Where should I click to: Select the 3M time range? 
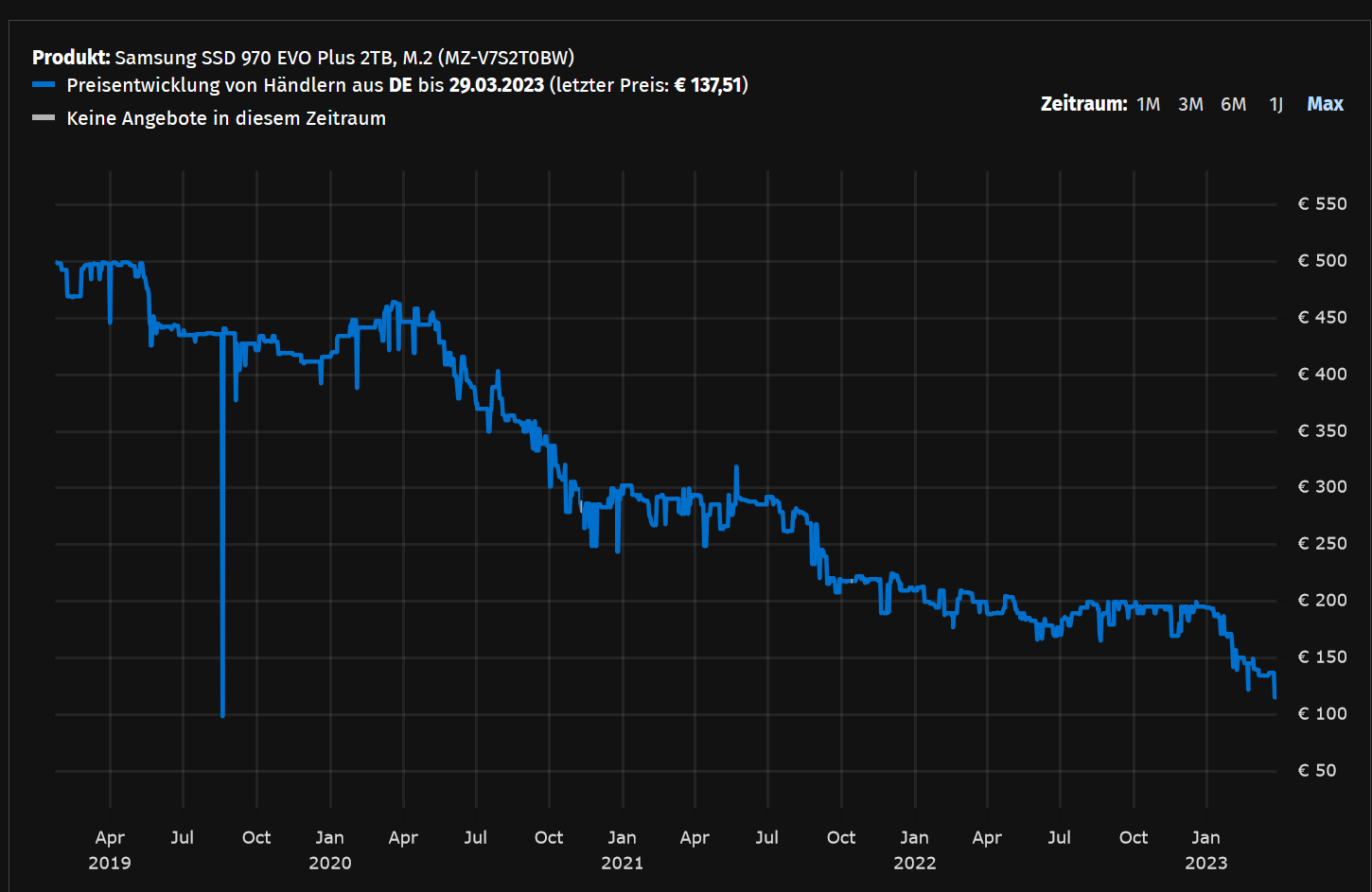click(x=1190, y=104)
